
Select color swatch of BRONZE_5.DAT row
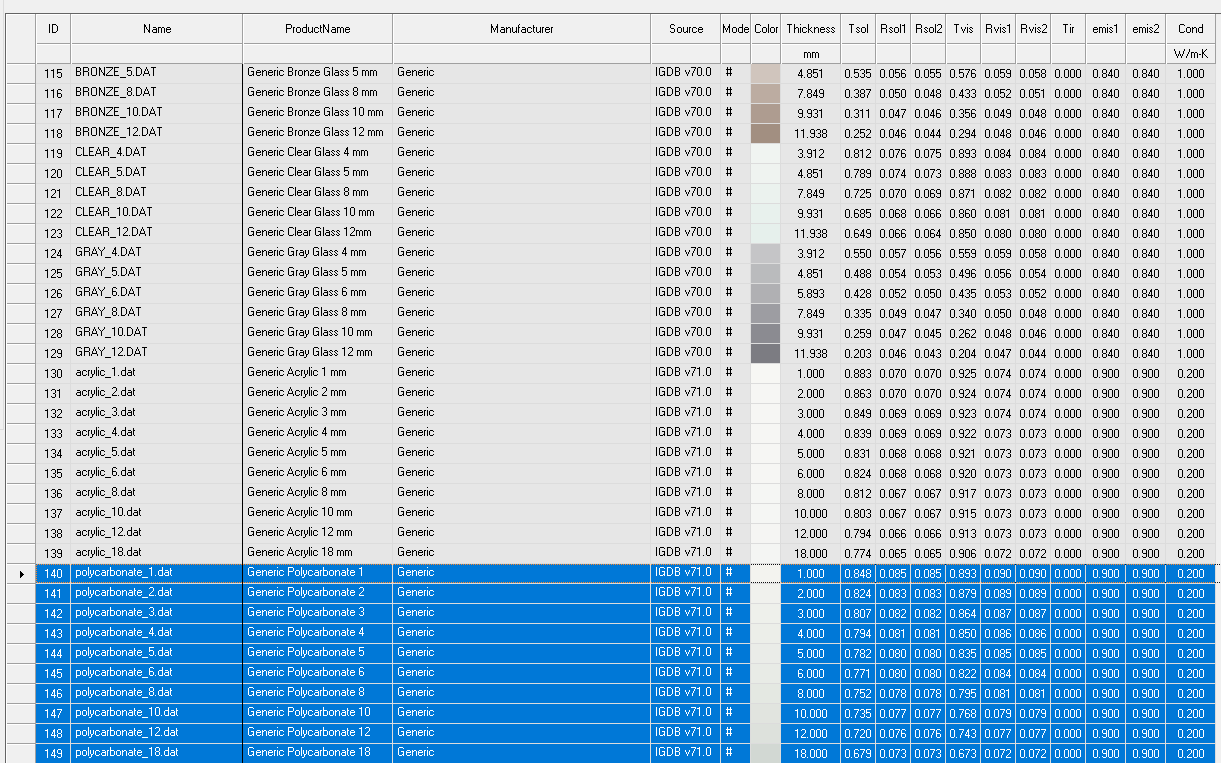(x=766, y=73)
